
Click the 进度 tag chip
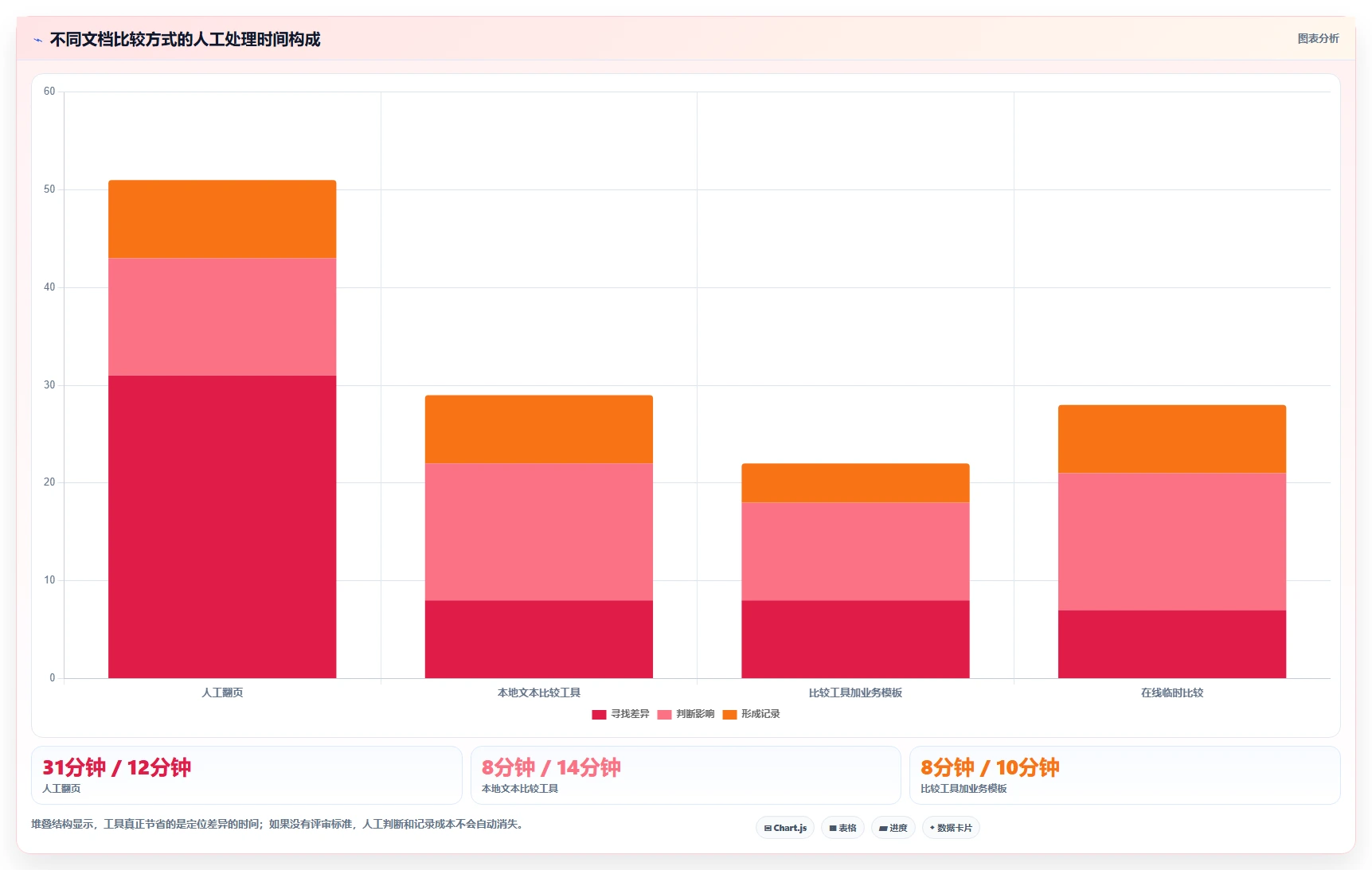pyautogui.click(x=893, y=828)
